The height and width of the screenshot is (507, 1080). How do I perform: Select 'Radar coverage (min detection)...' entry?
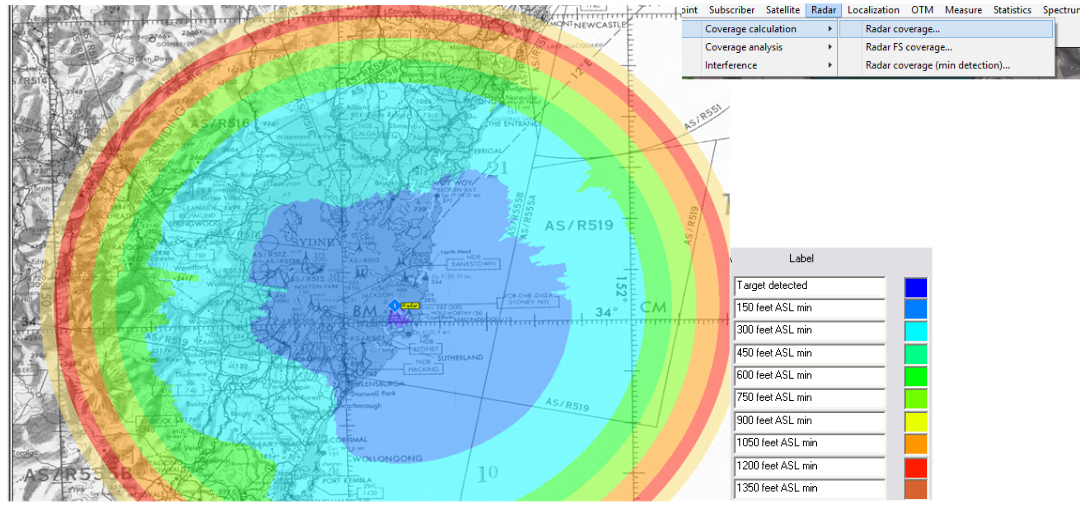click(x=937, y=65)
